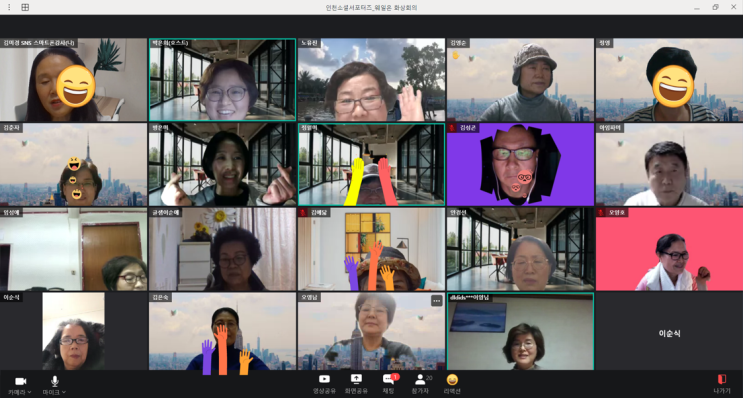Close the video meeting window
743x398 pixels.
click(734, 7)
